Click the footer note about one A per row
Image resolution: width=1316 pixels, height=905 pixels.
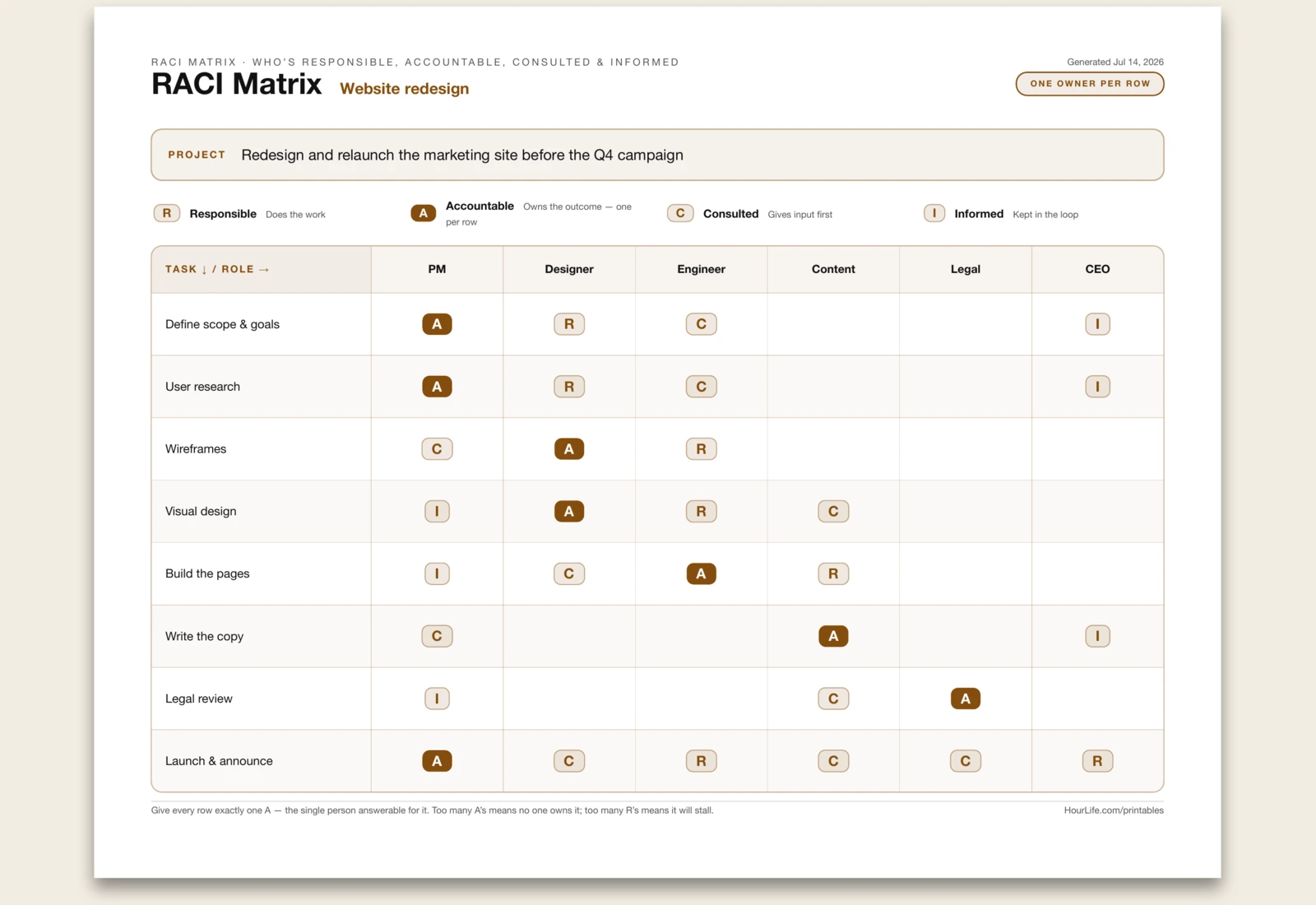432,810
